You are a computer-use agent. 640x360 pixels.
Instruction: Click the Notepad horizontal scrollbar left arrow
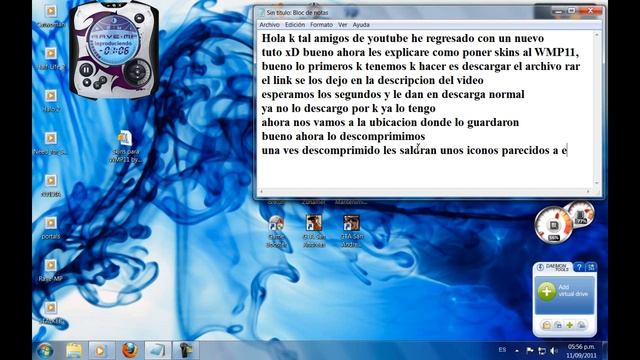pos(262,191)
